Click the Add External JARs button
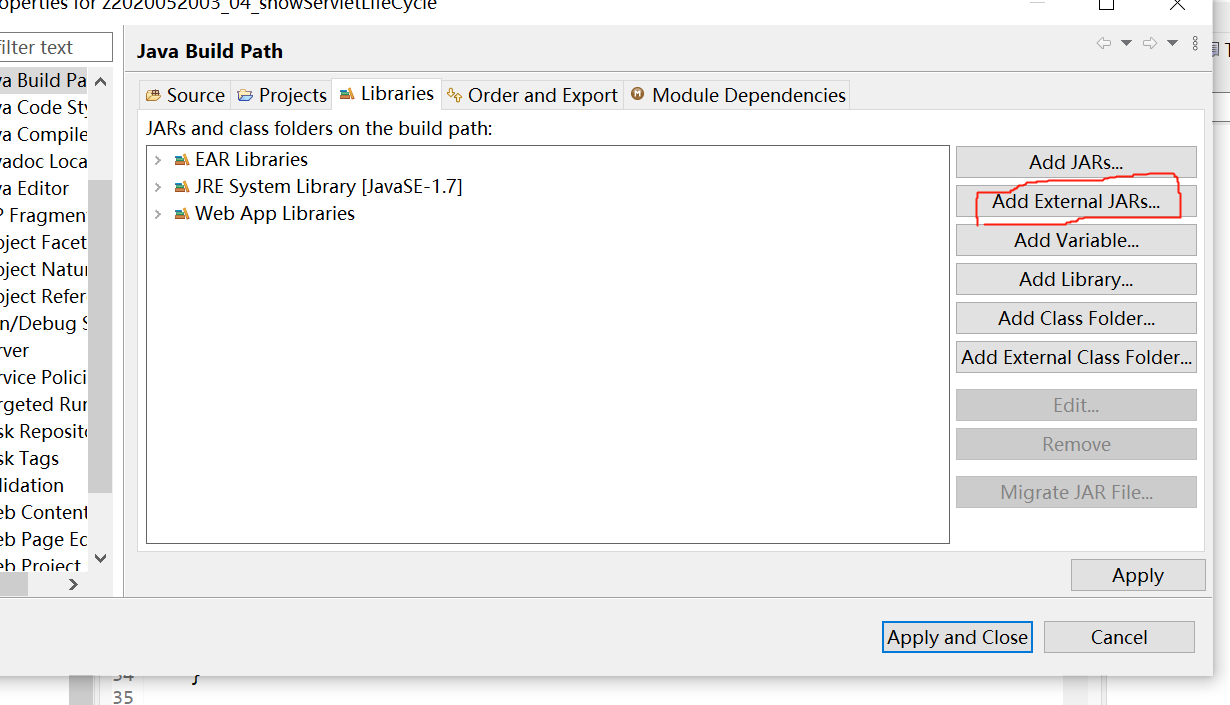 (x=1076, y=201)
